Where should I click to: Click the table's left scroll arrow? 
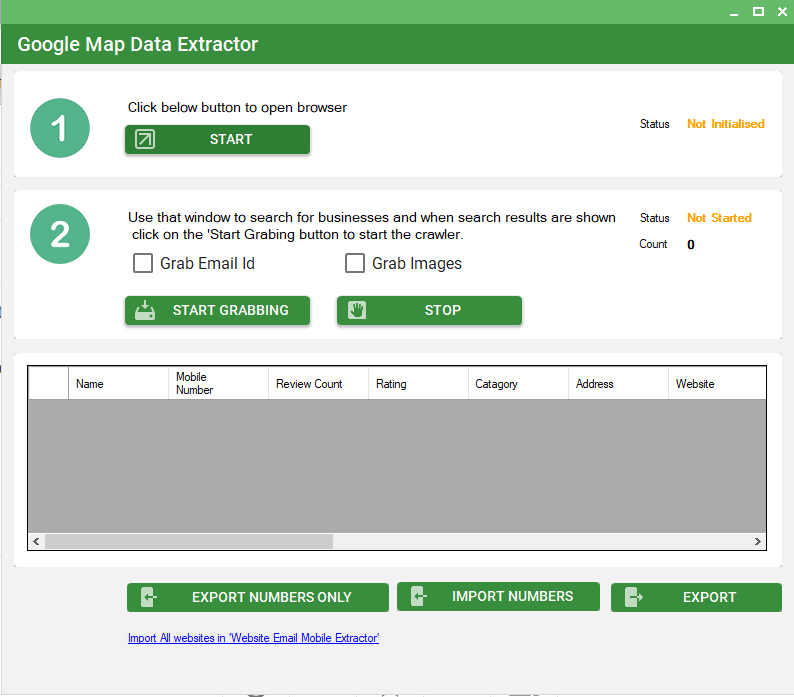tap(36, 541)
